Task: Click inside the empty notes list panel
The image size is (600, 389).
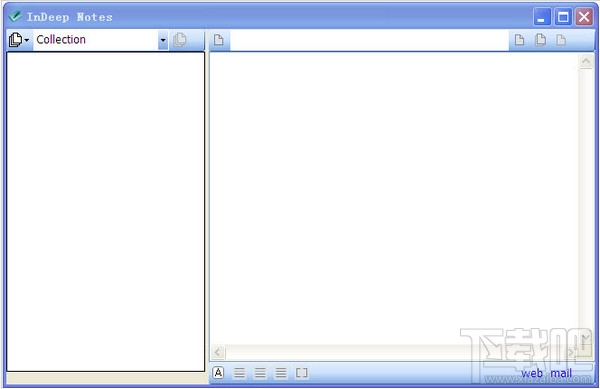Action: click(106, 212)
